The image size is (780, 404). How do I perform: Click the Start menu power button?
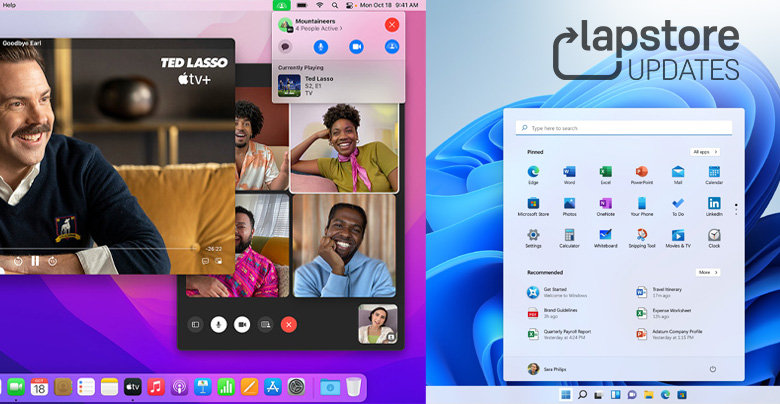click(x=712, y=369)
